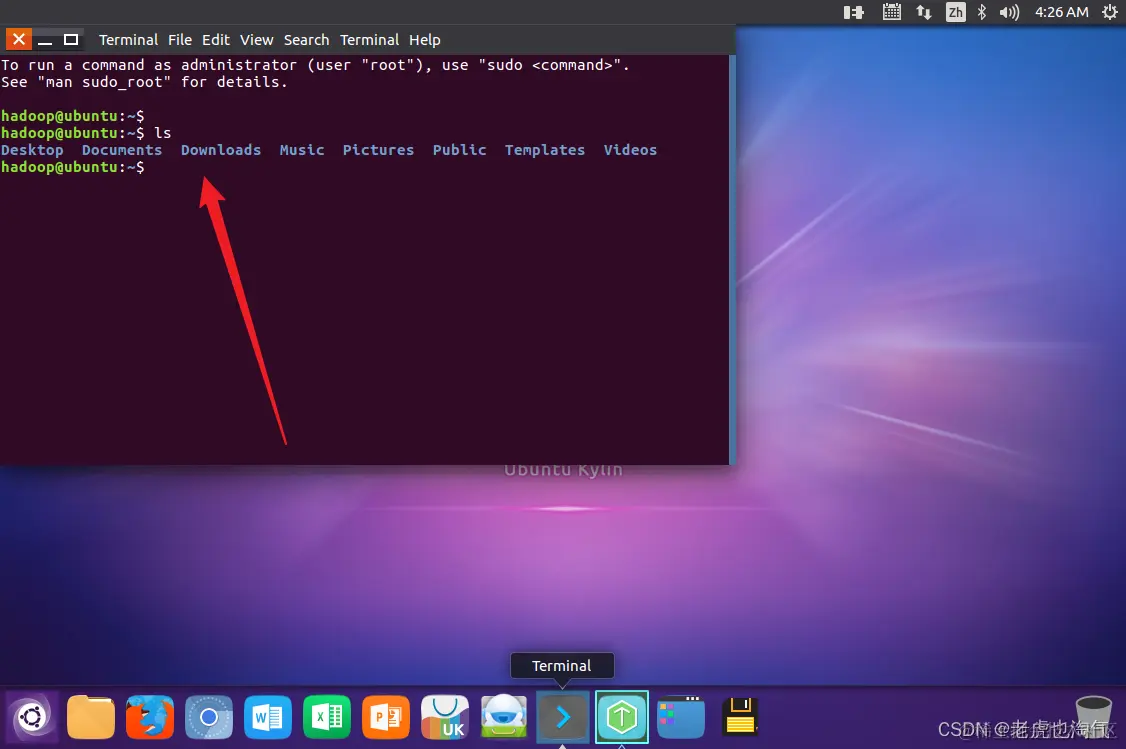This screenshot has width=1126, height=749.
Task: Click the Desktop directory name
Action: pos(32,150)
